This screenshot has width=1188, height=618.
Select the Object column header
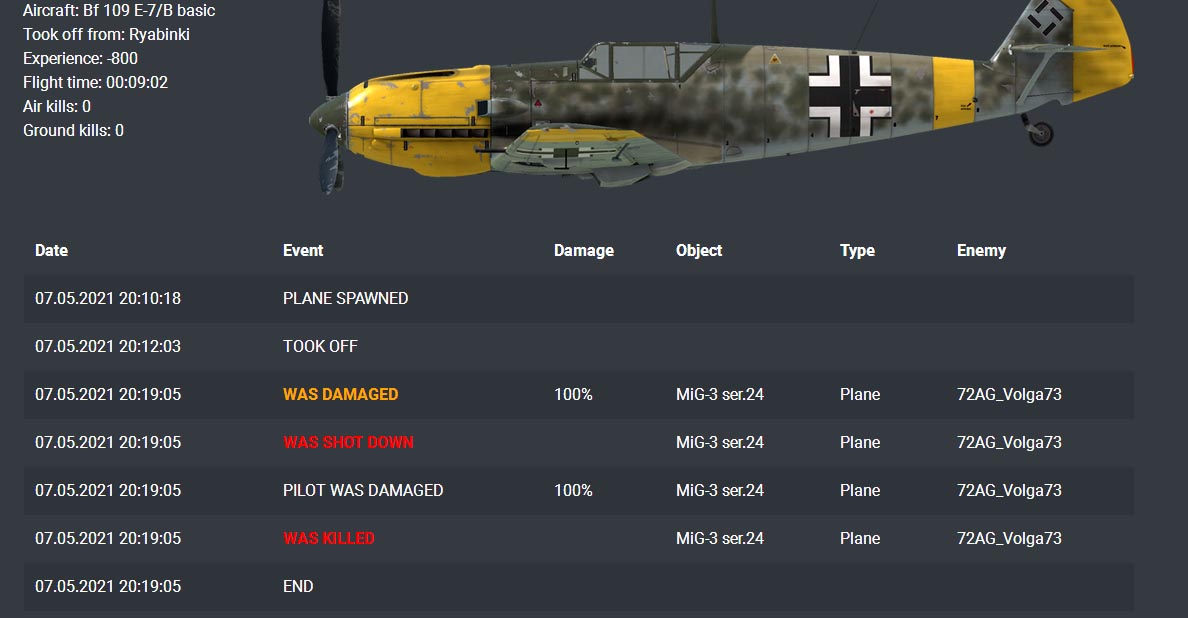699,250
